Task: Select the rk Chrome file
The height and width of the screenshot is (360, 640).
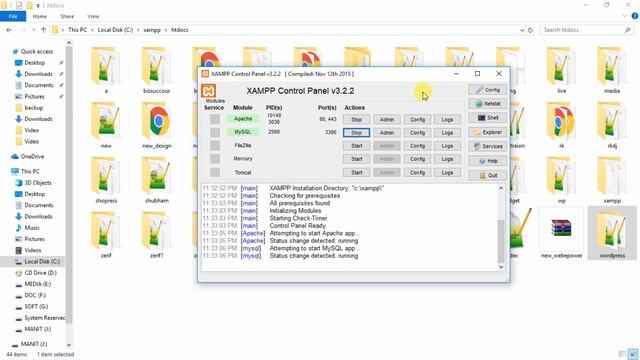Action: [561, 126]
